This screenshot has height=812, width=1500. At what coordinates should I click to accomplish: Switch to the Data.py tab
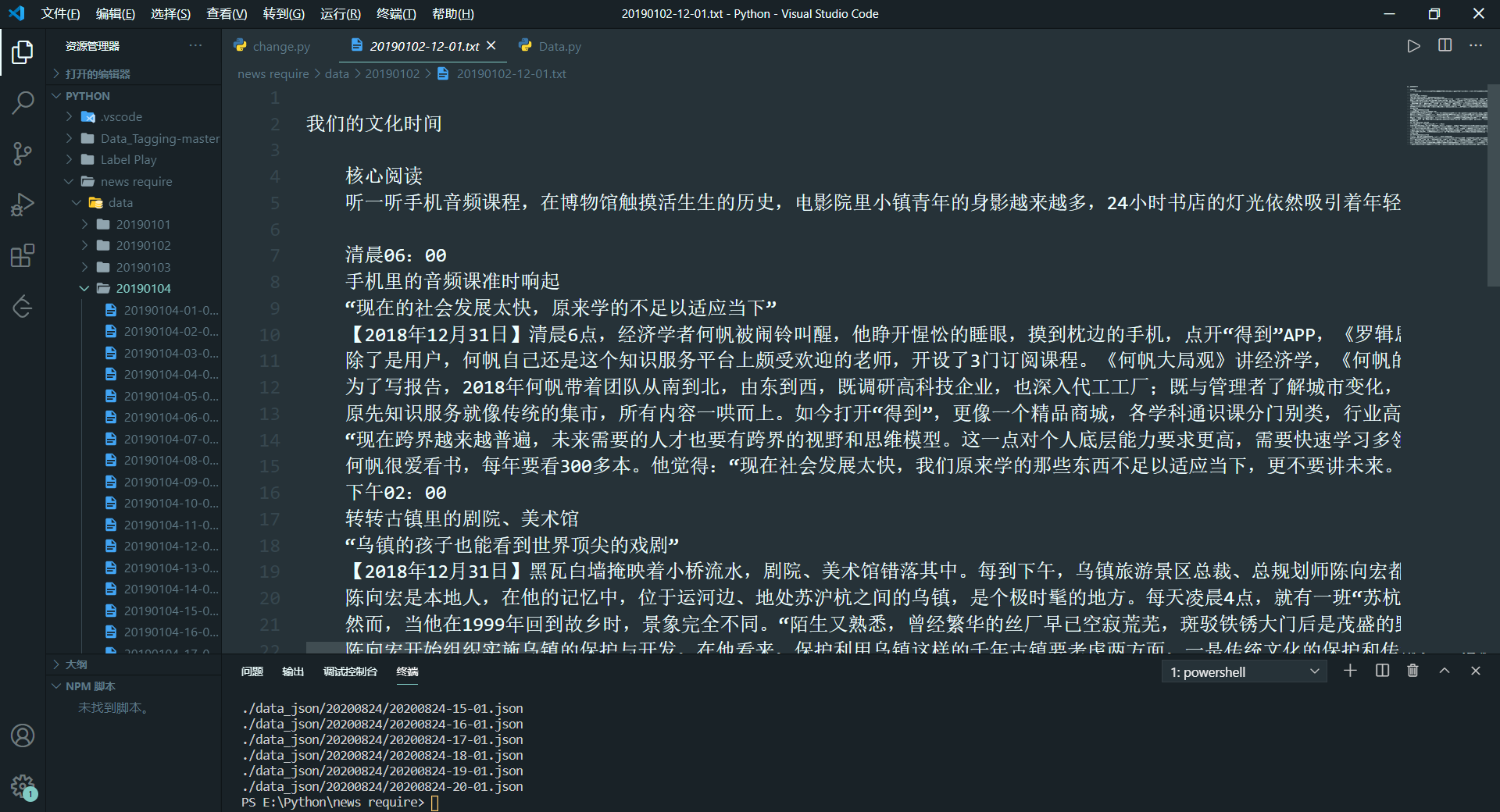(x=559, y=46)
